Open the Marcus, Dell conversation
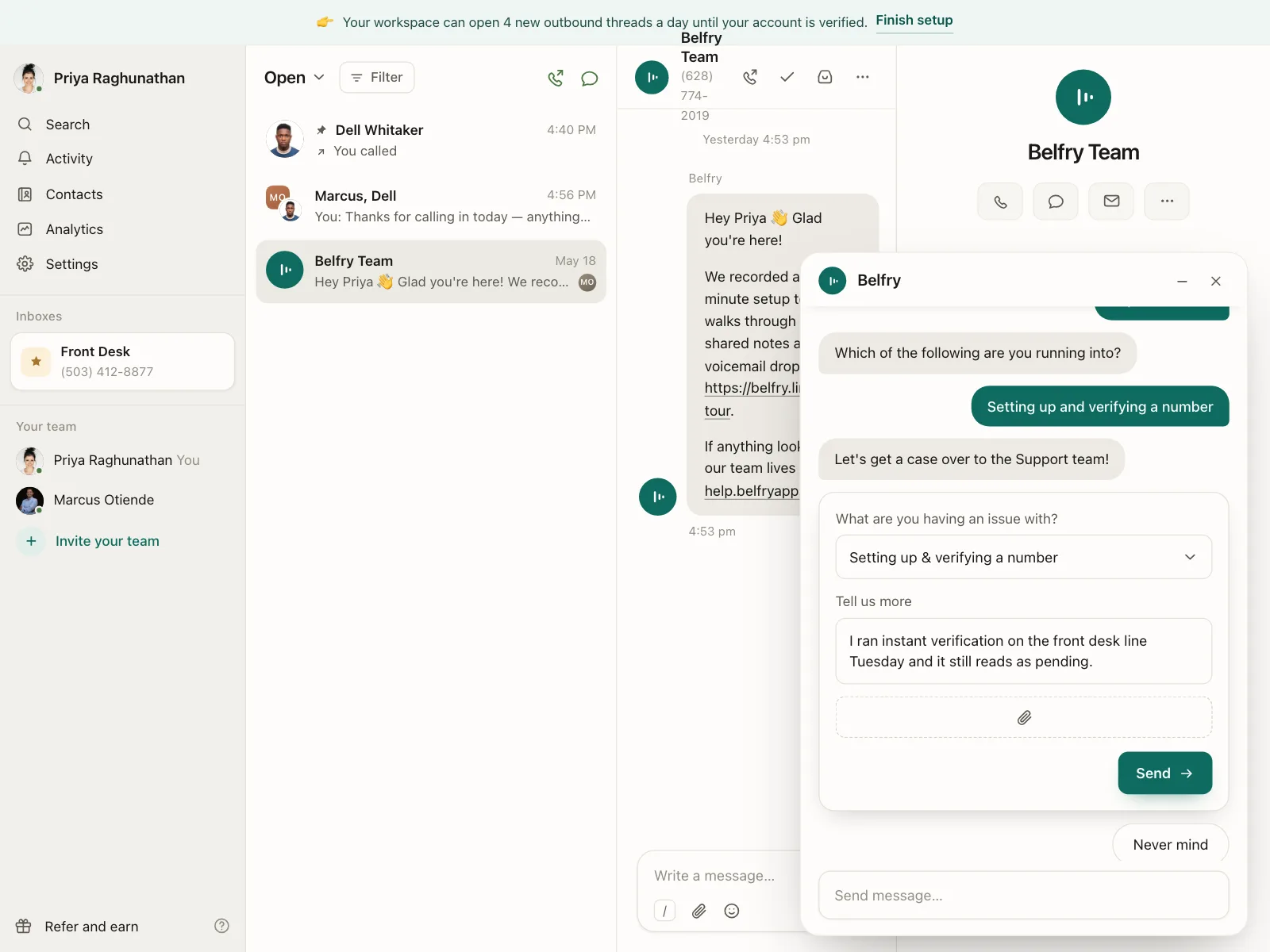The image size is (1270, 952). pyautogui.click(x=431, y=206)
